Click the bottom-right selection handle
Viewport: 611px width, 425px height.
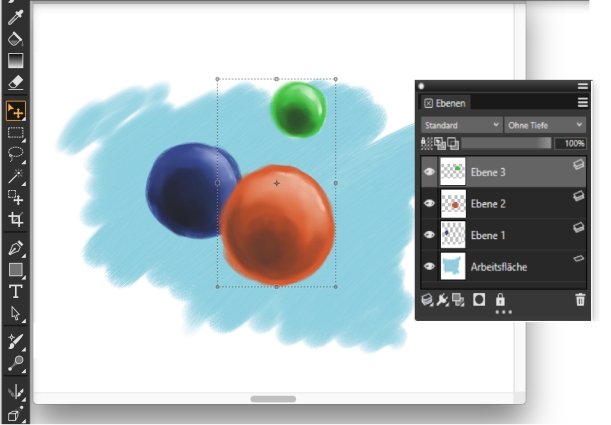pos(336,287)
